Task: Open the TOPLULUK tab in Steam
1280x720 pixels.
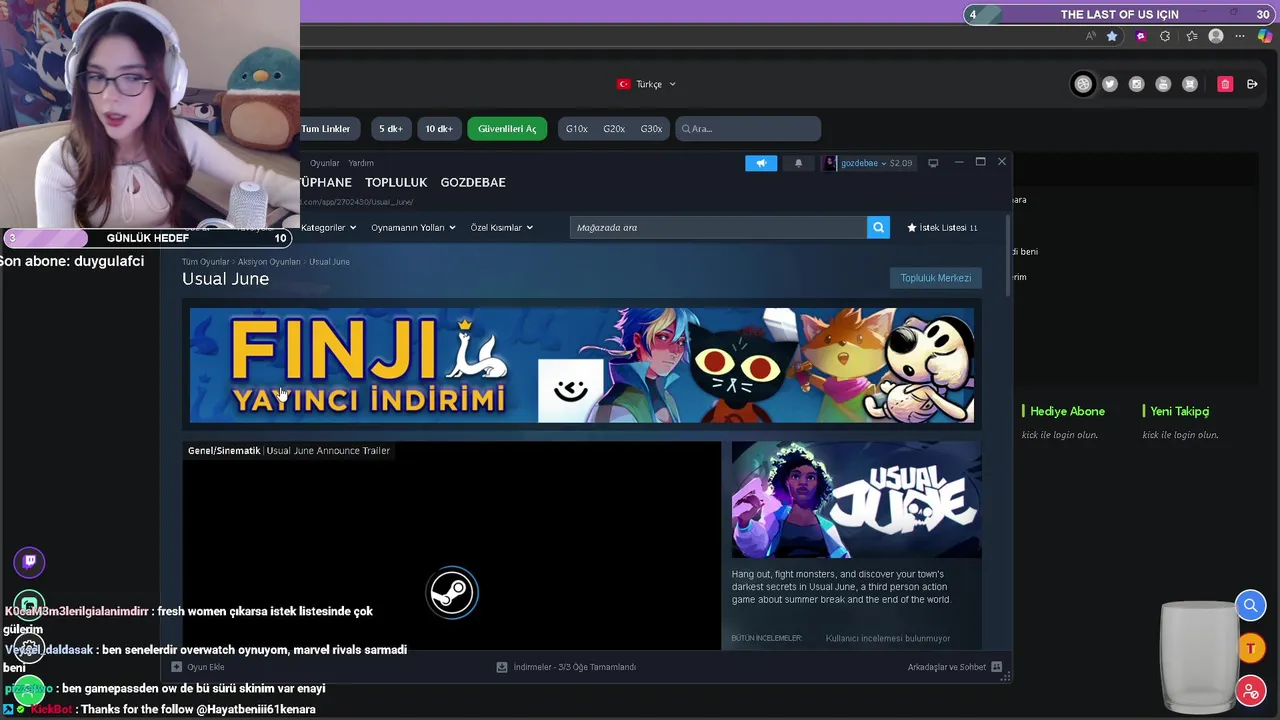Action: 396,182
